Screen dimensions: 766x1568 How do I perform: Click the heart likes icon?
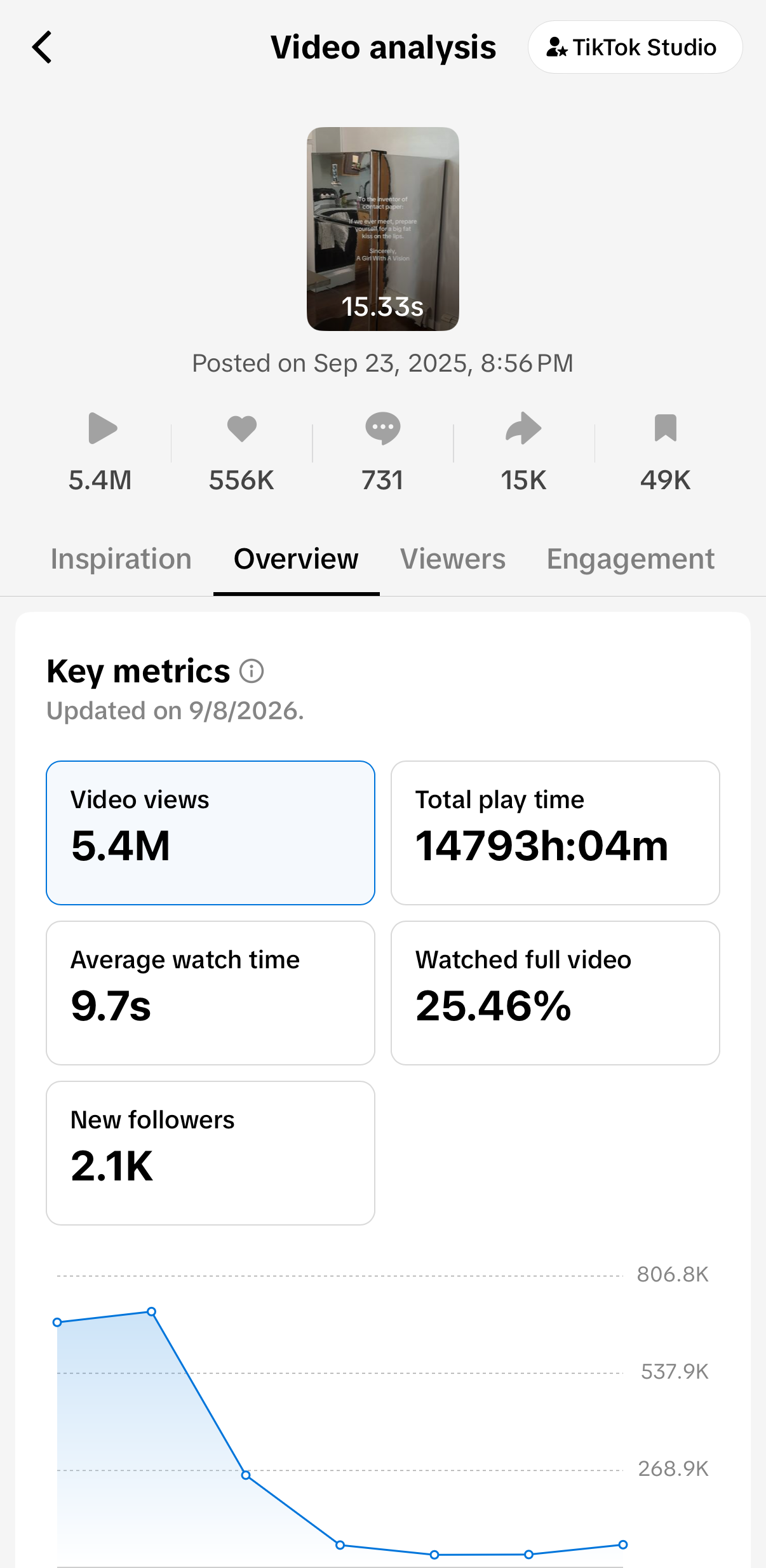tap(242, 428)
